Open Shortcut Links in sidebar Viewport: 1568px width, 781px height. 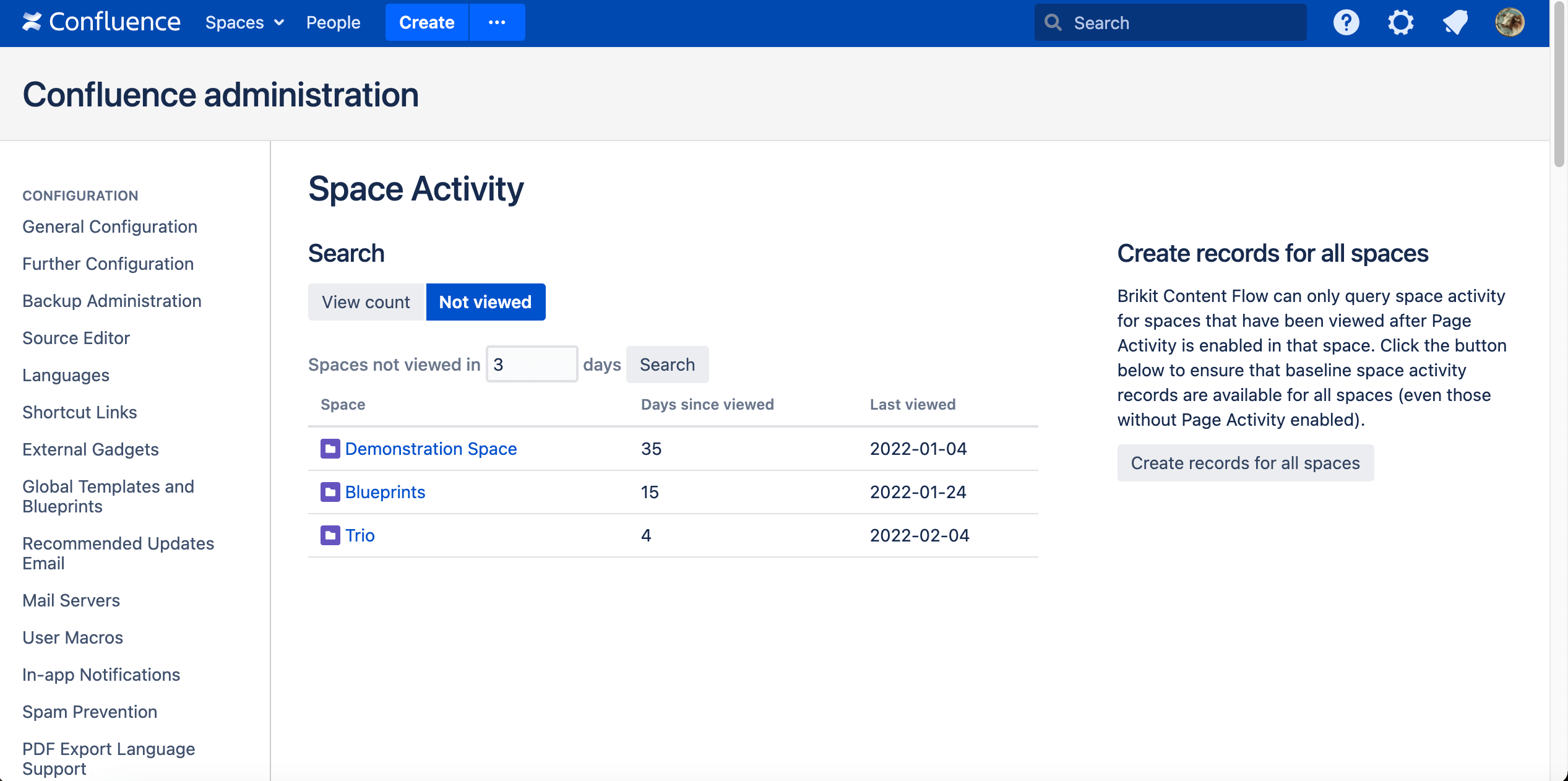[x=79, y=412]
